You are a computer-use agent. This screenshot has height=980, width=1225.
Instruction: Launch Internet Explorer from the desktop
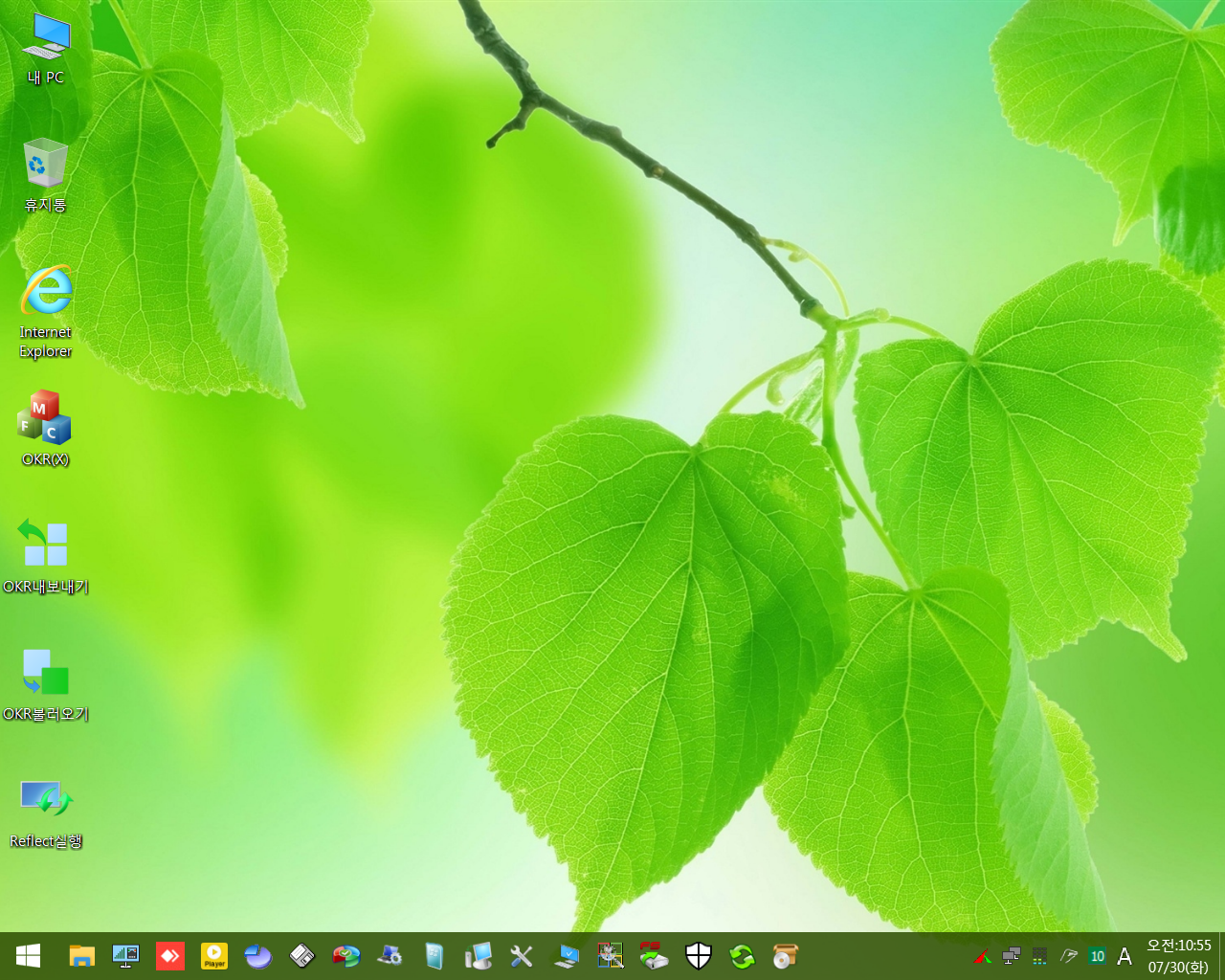coord(46,311)
